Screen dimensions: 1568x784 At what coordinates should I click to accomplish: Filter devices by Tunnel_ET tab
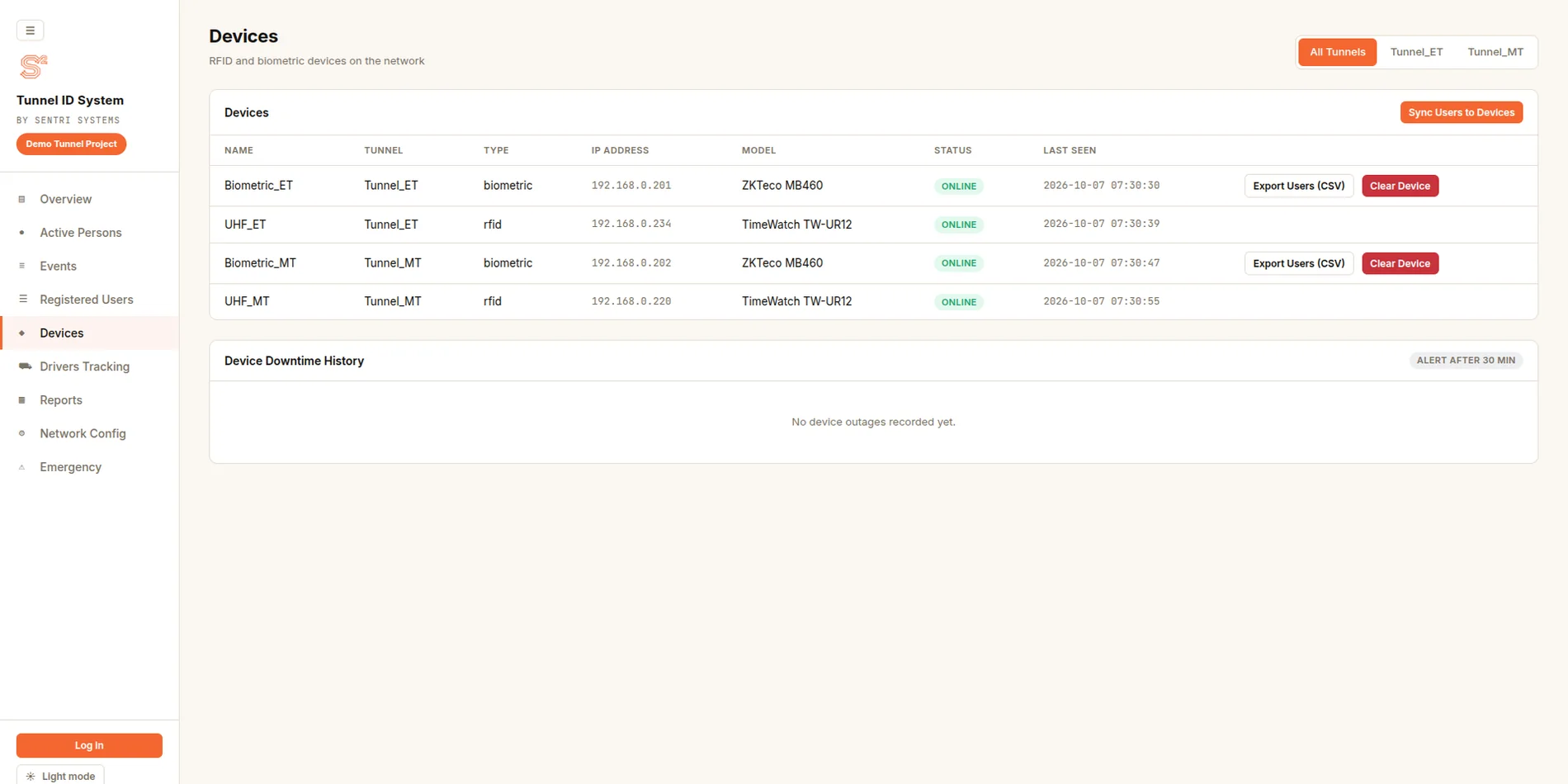[1416, 52]
